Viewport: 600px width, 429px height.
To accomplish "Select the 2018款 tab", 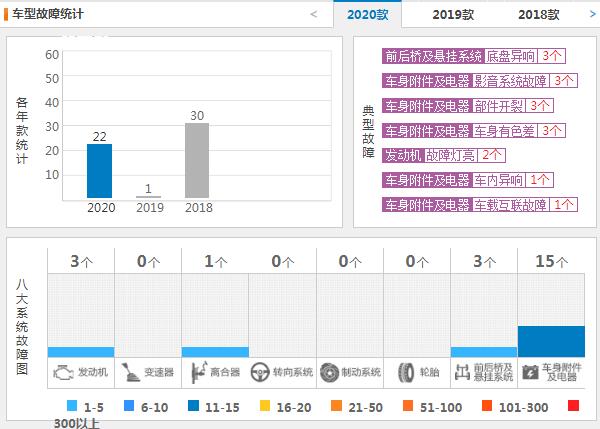I will pos(538,15).
